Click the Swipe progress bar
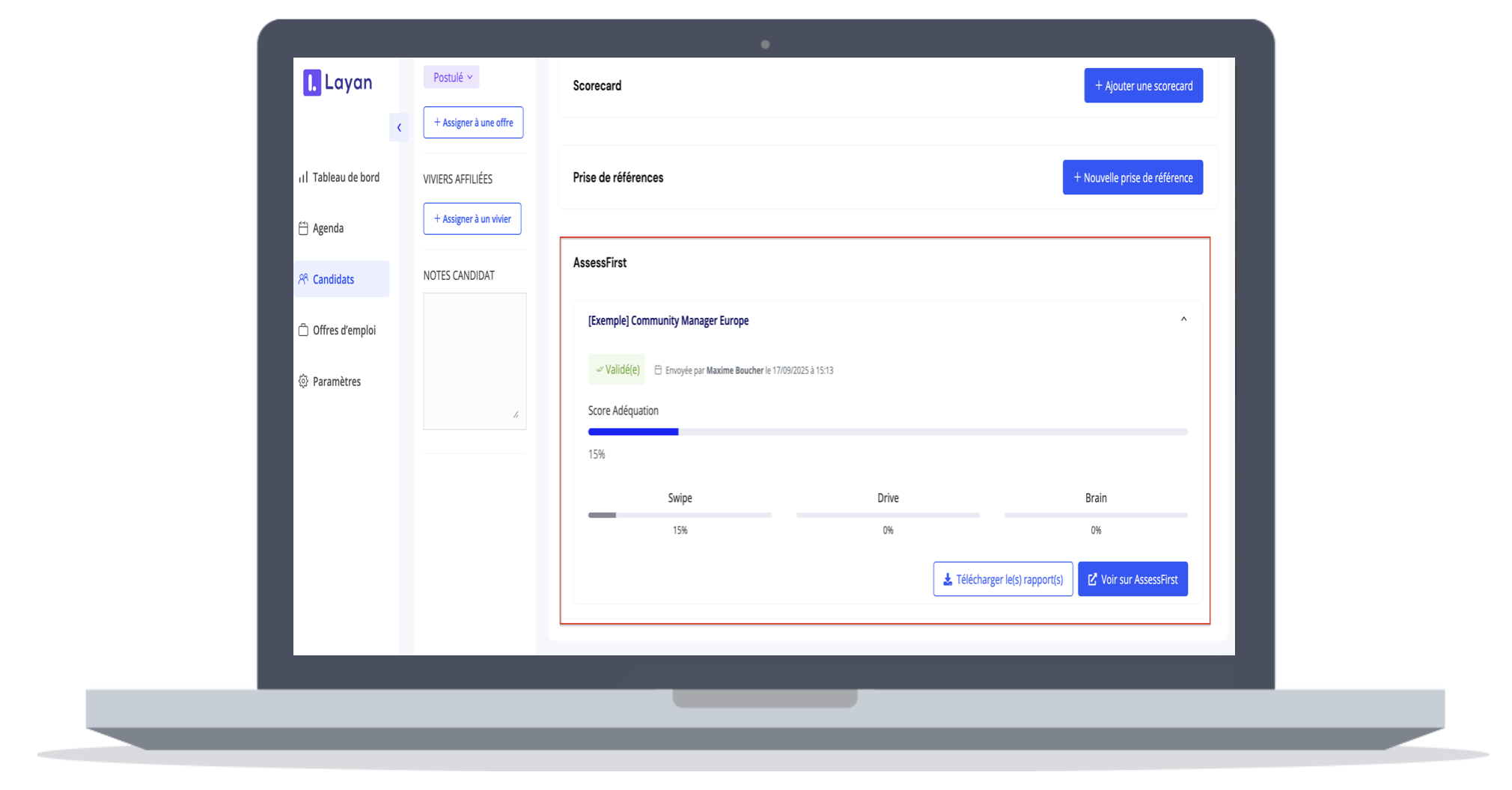The width and height of the screenshot is (1512, 790). point(680,515)
